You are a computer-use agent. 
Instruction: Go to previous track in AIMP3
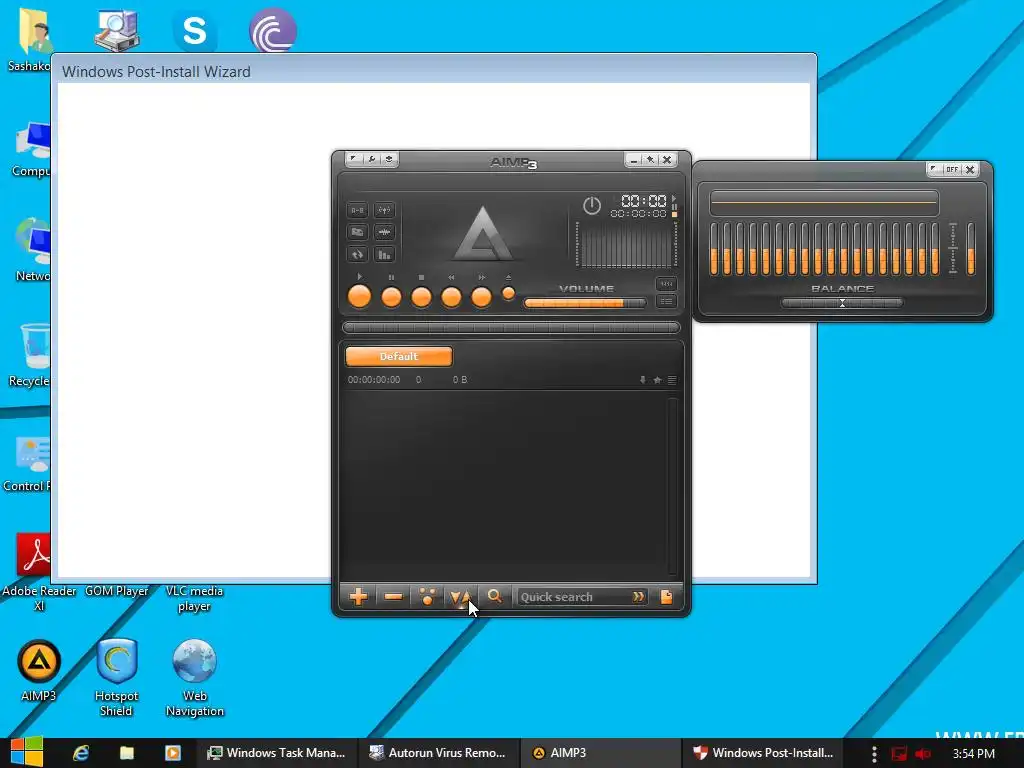click(x=451, y=297)
